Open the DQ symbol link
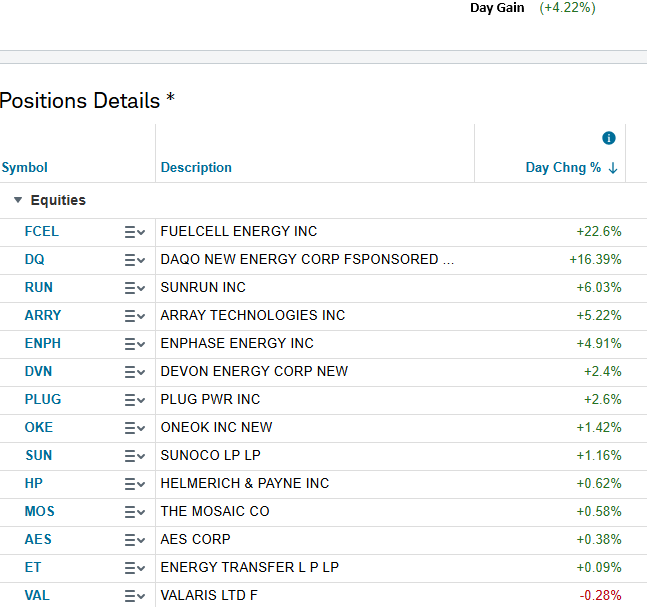Image resolution: width=647 pixels, height=607 pixels. [x=34, y=259]
